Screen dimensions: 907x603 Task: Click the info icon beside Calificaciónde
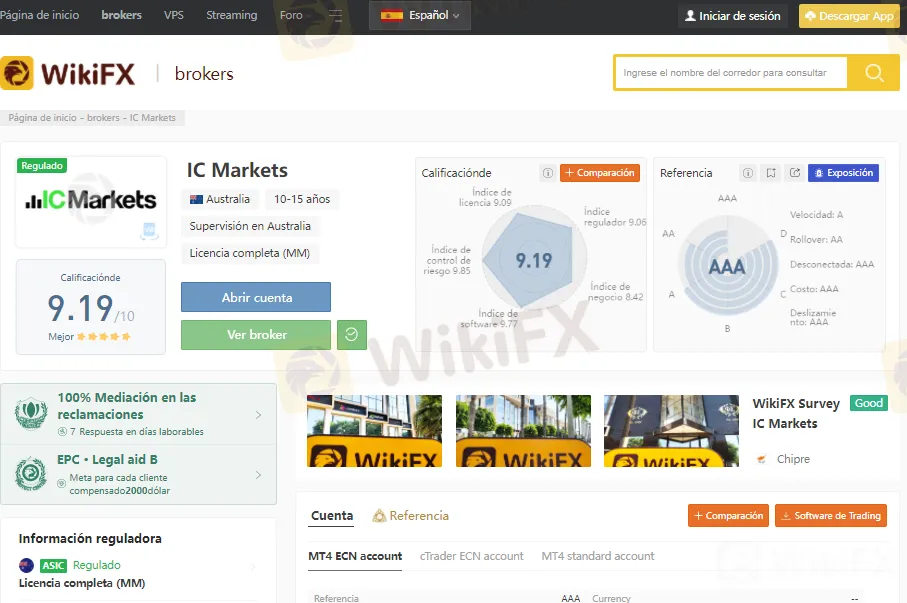point(547,173)
